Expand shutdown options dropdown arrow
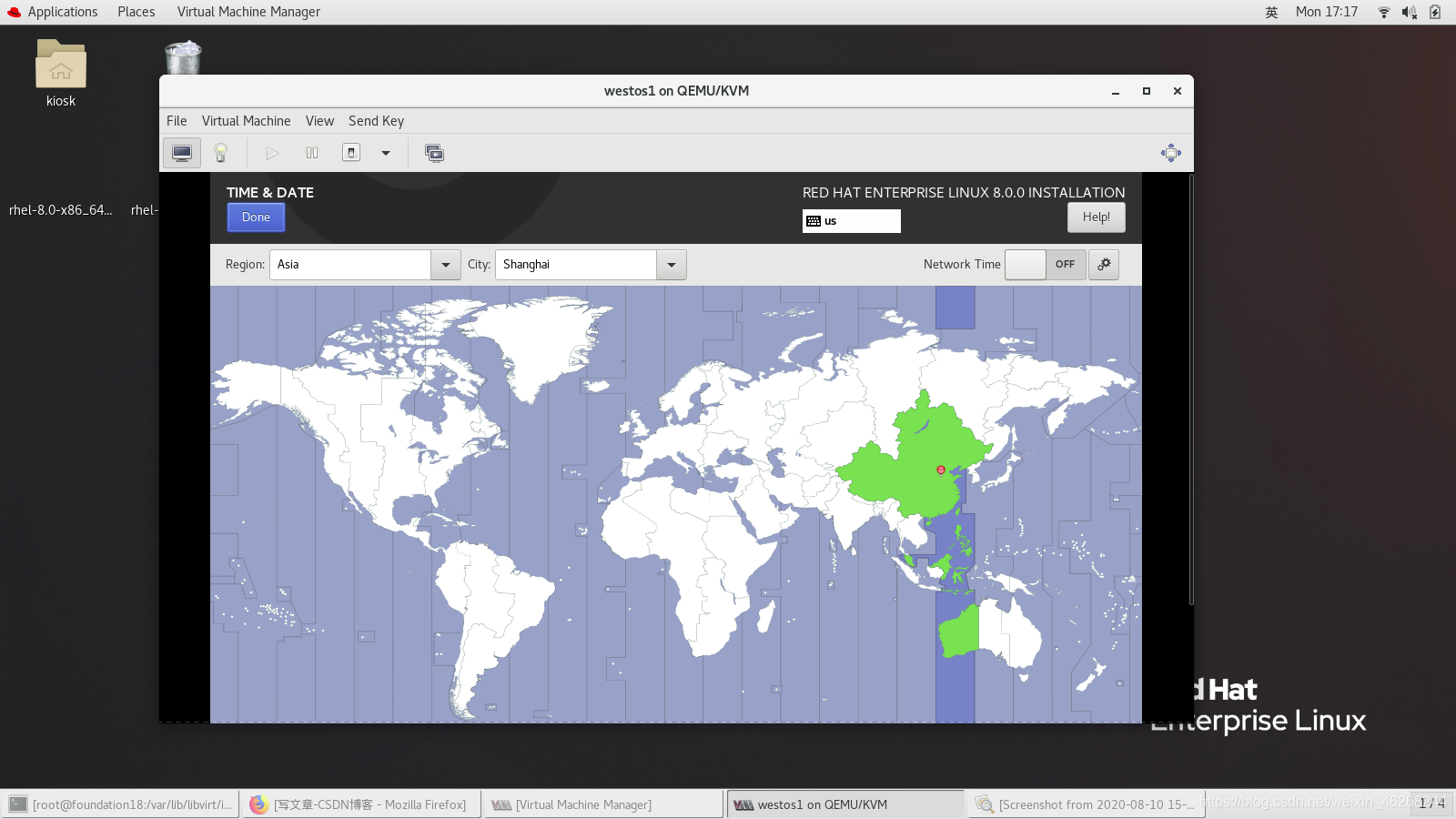Viewport: 1456px width, 819px height. click(386, 153)
